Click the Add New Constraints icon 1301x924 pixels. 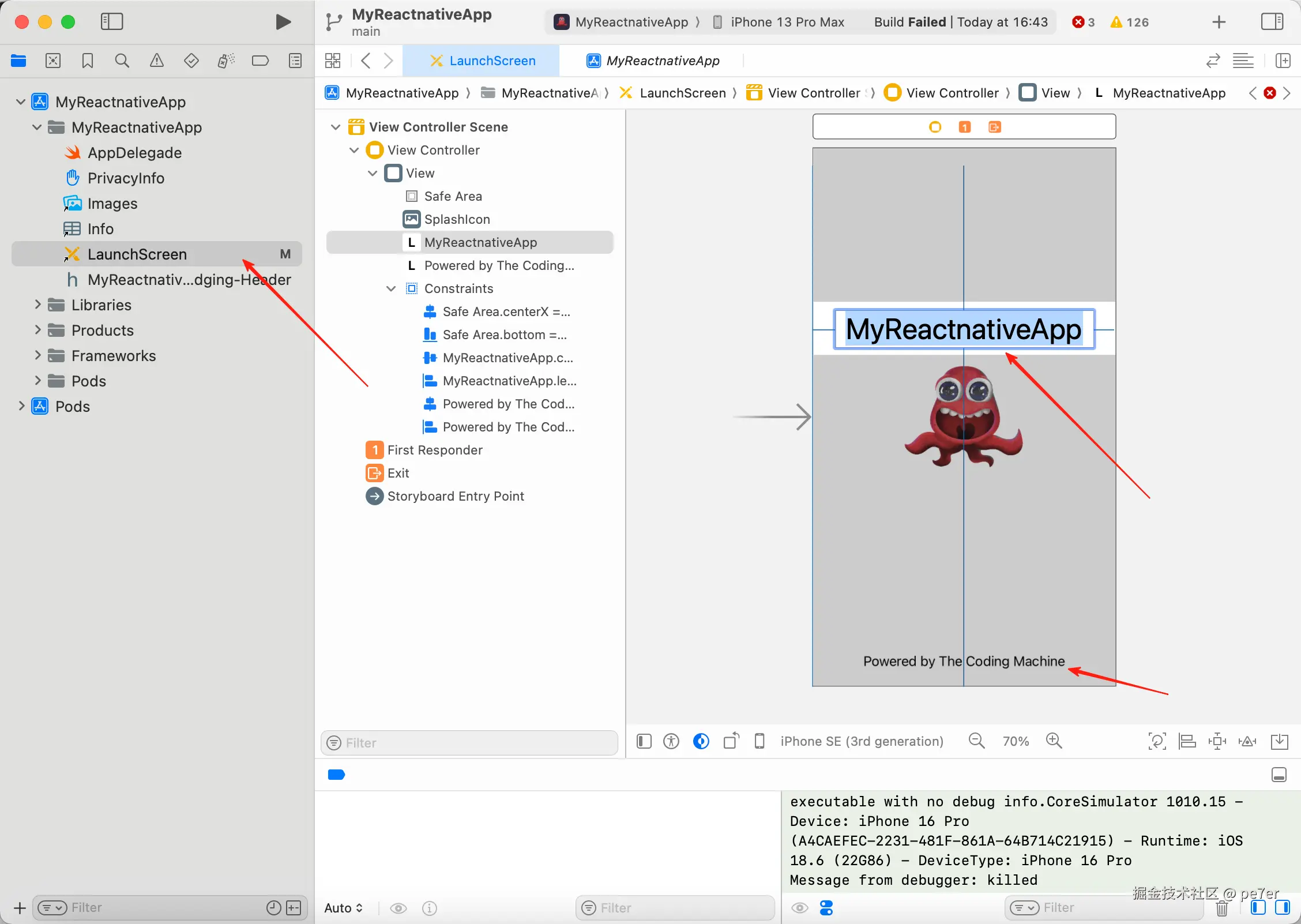[x=1217, y=741]
